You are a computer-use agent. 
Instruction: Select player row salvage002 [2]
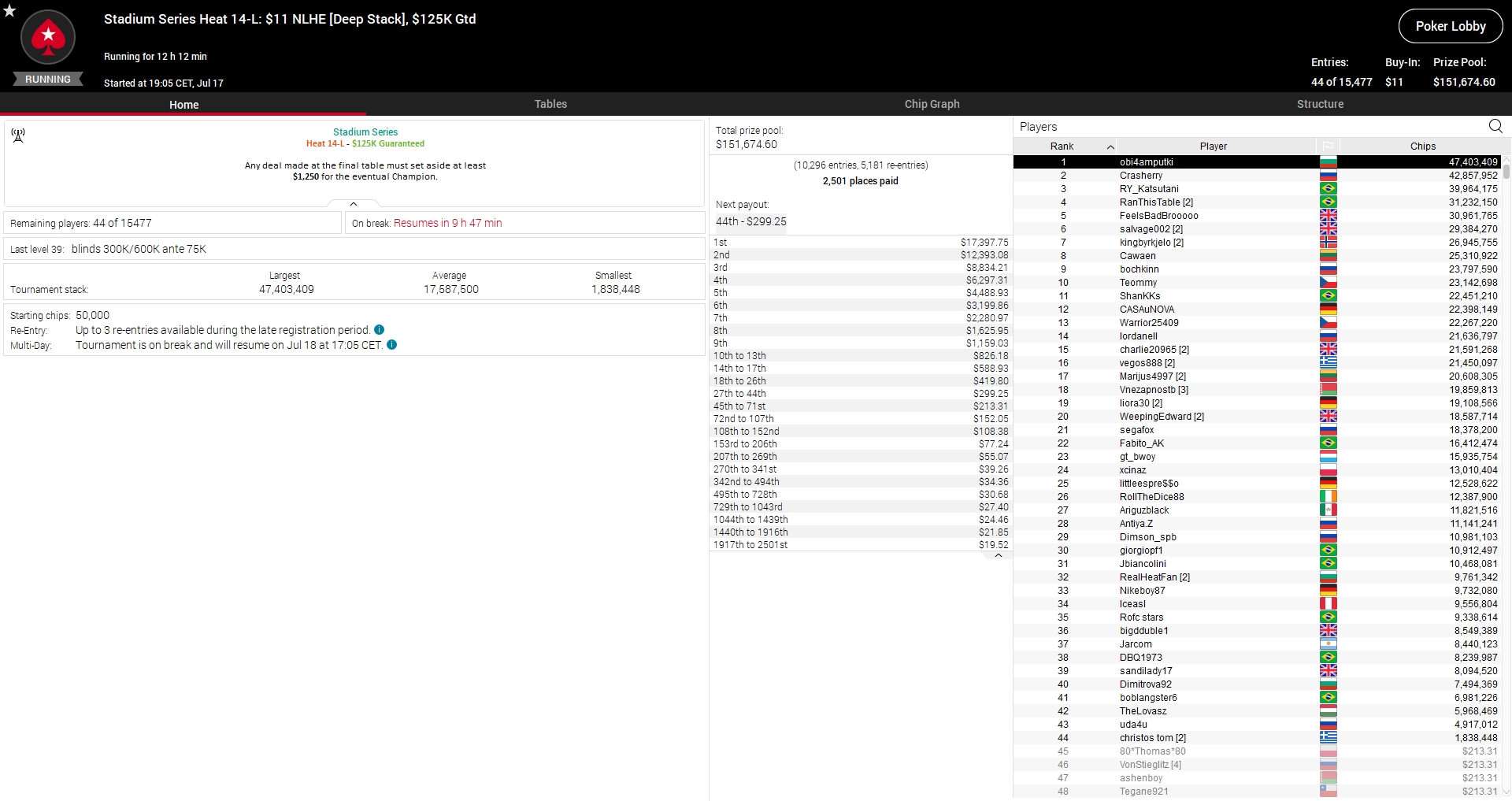pos(1257,229)
